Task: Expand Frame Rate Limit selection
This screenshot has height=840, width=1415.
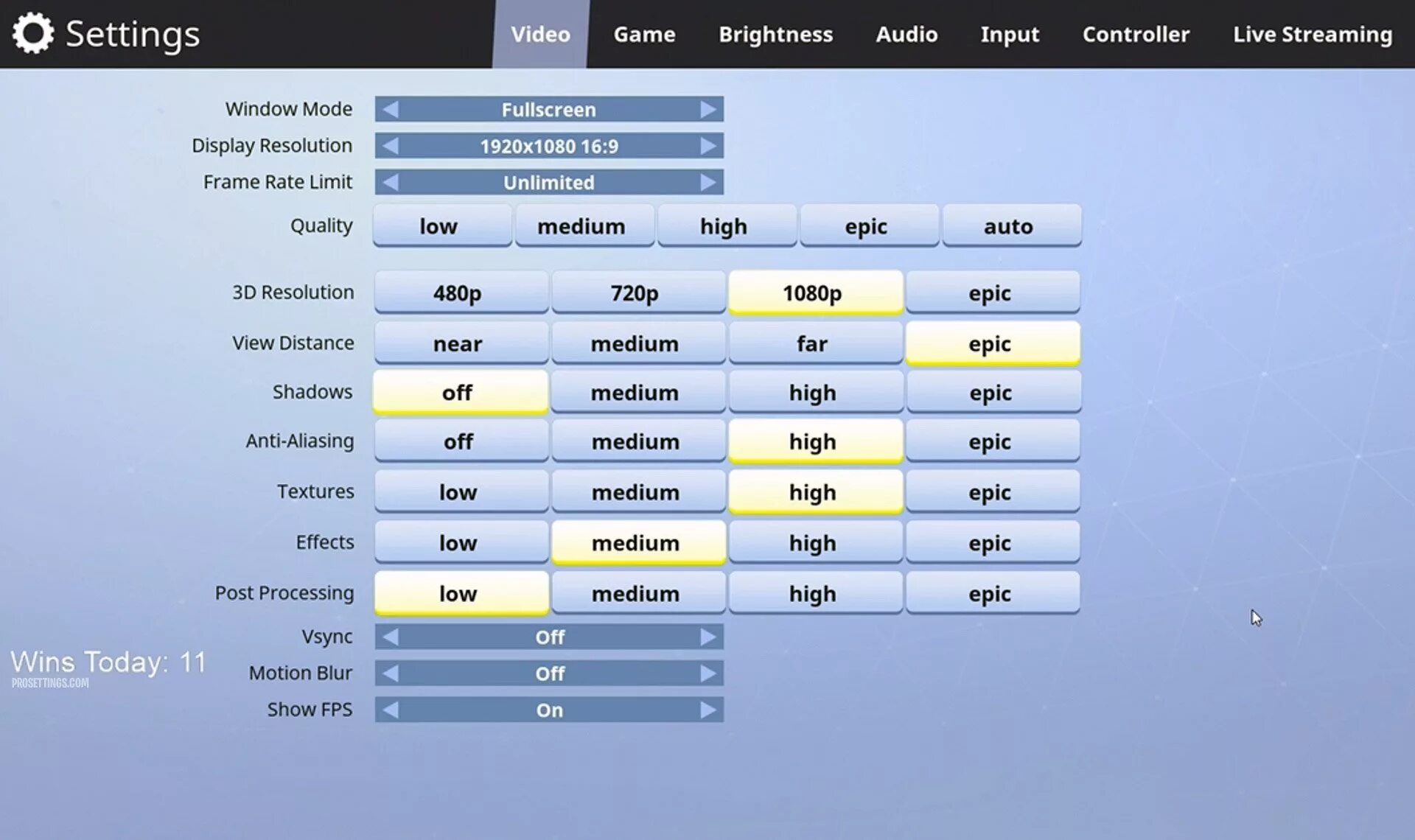Action: pyautogui.click(x=707, y=182)
